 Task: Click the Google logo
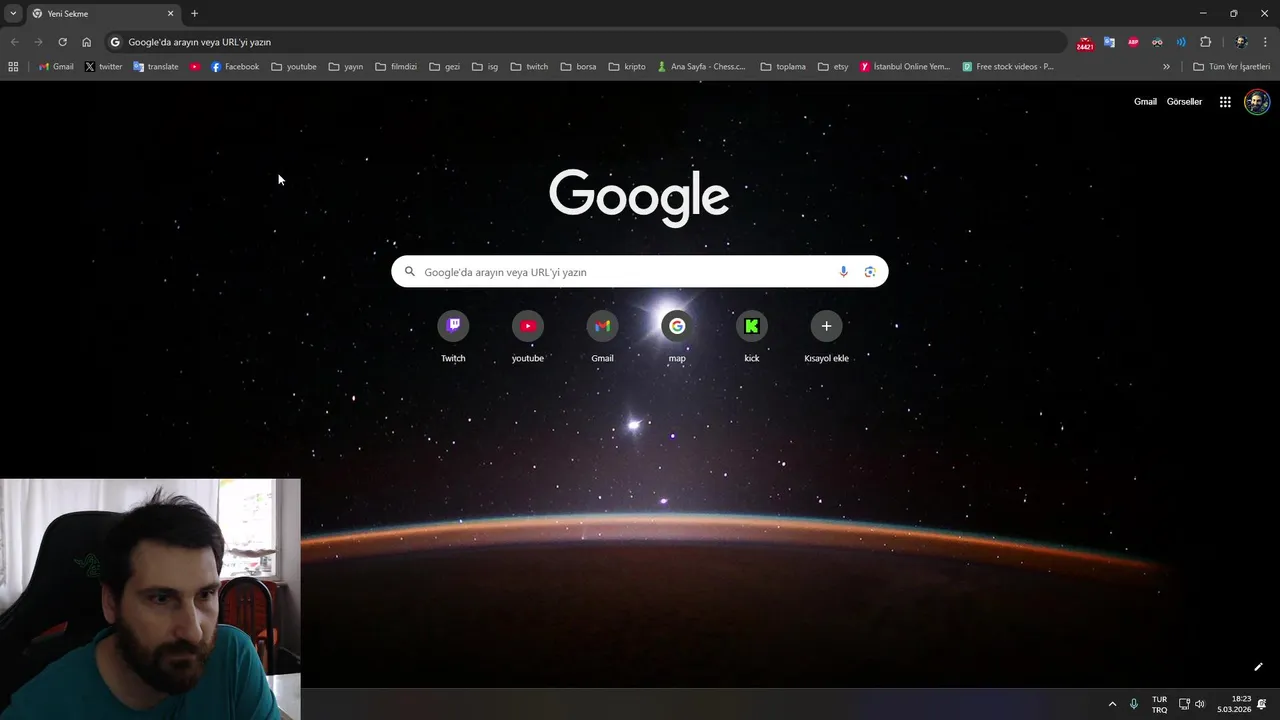[x=639, y=196]
